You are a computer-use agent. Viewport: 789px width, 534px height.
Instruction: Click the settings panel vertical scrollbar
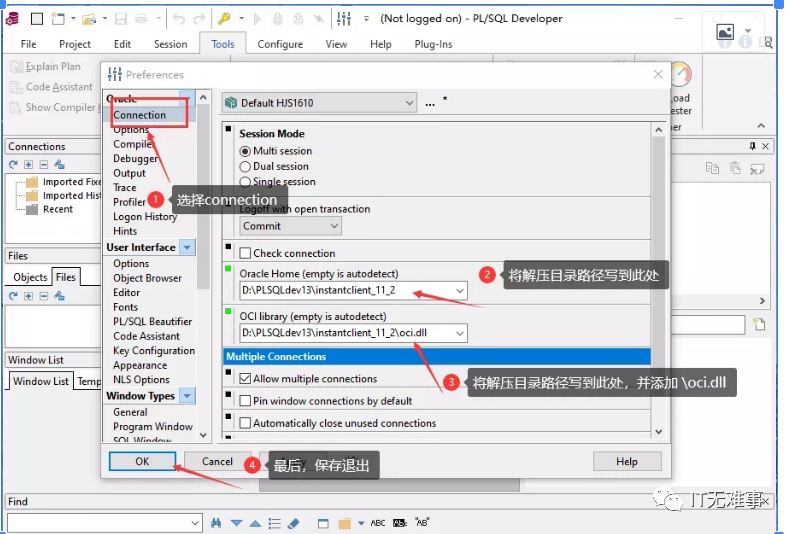click(x=658, y=280)
